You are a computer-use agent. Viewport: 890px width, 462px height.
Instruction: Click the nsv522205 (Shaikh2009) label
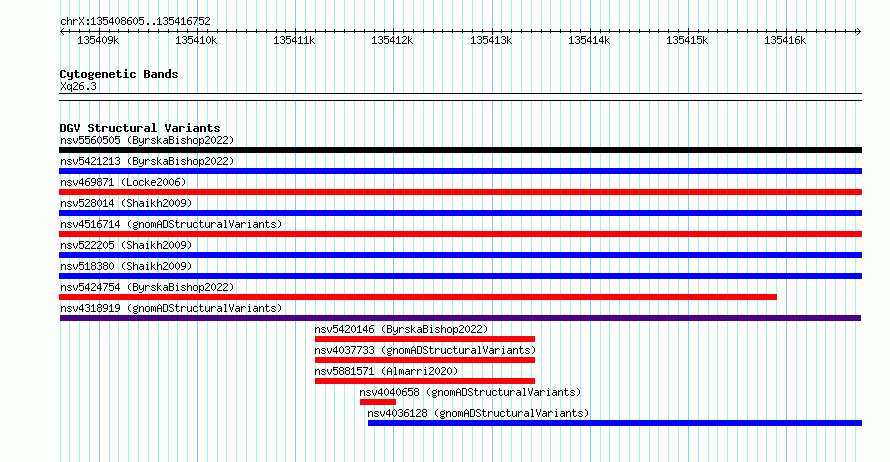[126, 245]
